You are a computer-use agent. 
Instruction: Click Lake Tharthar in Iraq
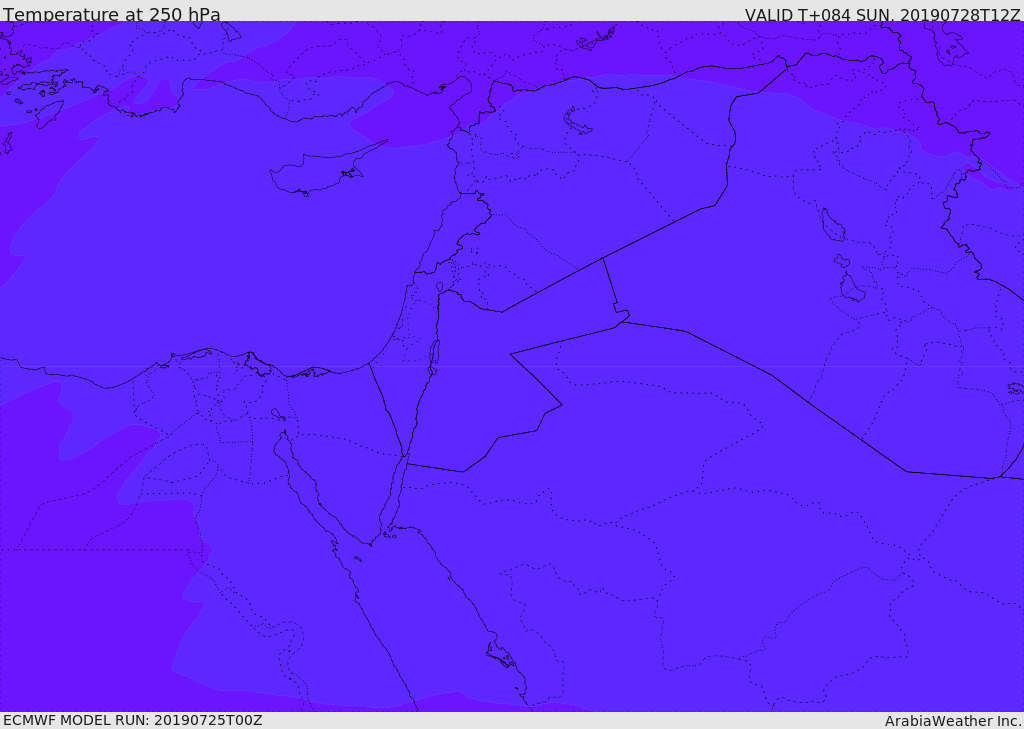pos(832,225)
